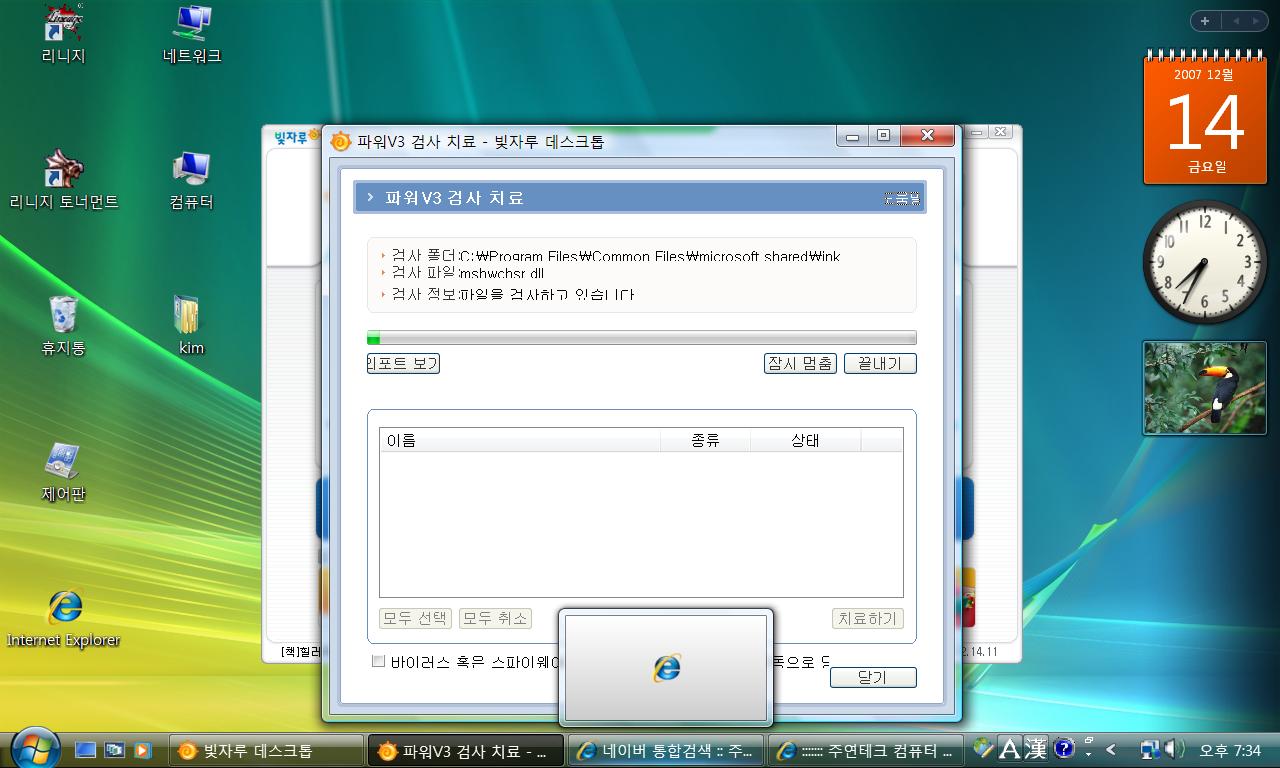Screen dimensions: 1280x768
Task: Click the volume speaker tray icon
Action: pos(1174,748)
